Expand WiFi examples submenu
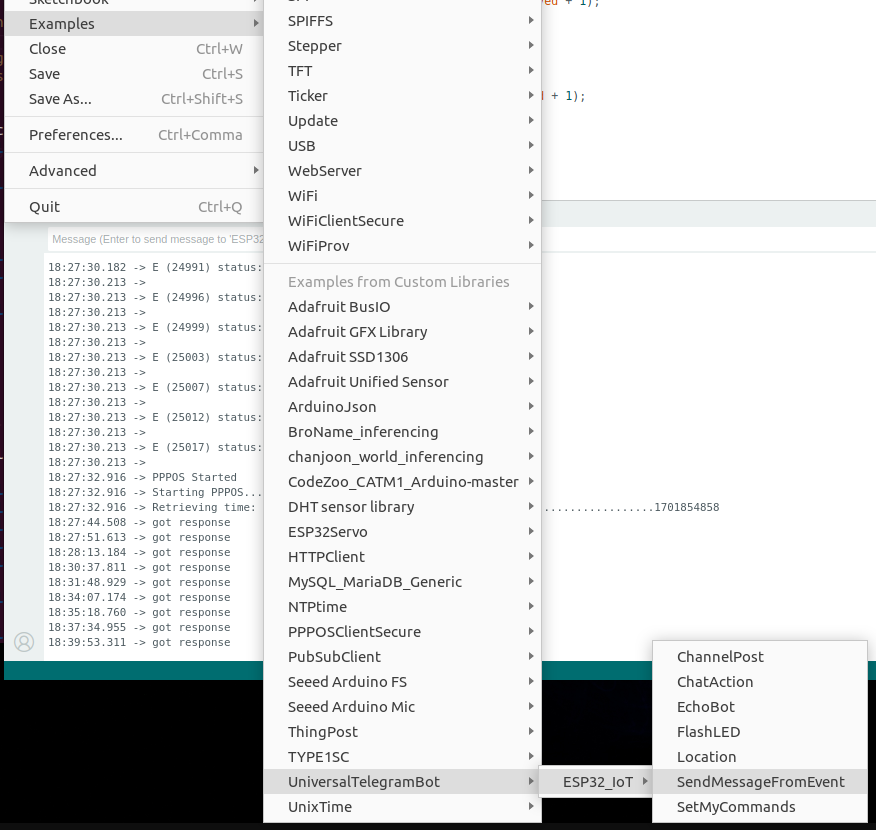 tap(402, 196)
